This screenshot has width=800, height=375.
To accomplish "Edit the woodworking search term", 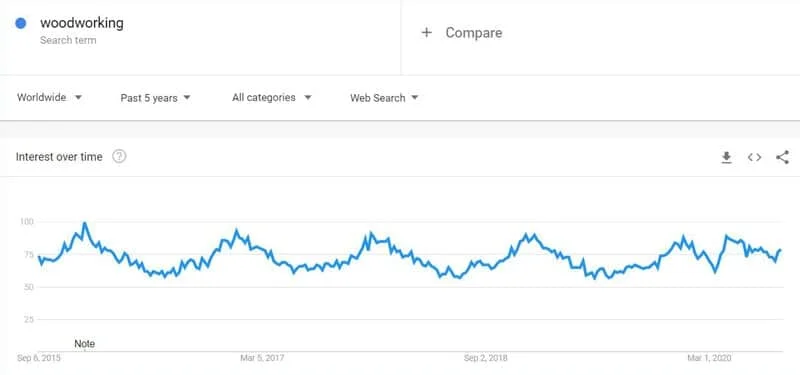I will (x=82, y=23).
